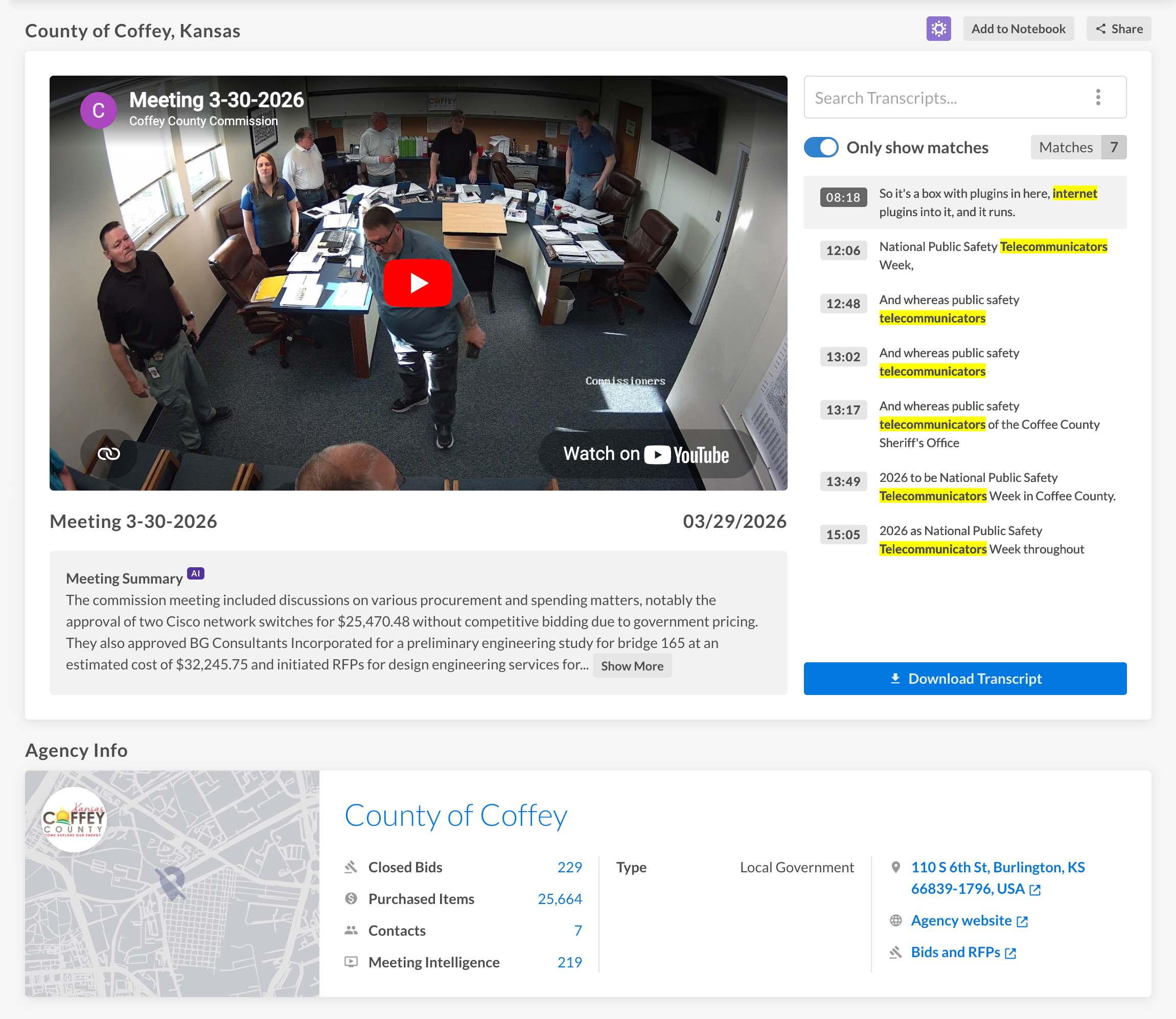Screen dimensions: 1176x1019
Task: Click the Share button
Action: click(1119, 29)
